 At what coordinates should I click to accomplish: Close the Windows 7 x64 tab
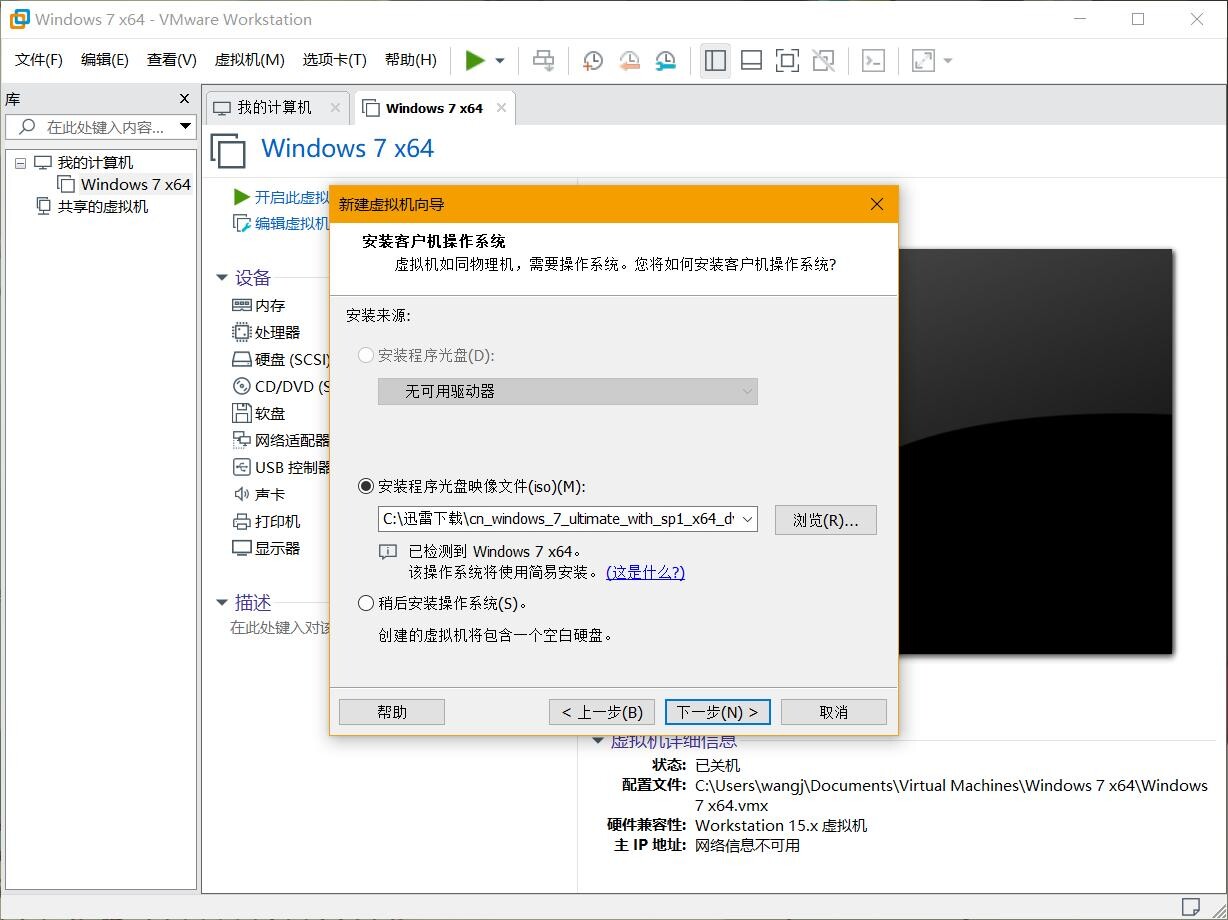(x=501, y=108)
